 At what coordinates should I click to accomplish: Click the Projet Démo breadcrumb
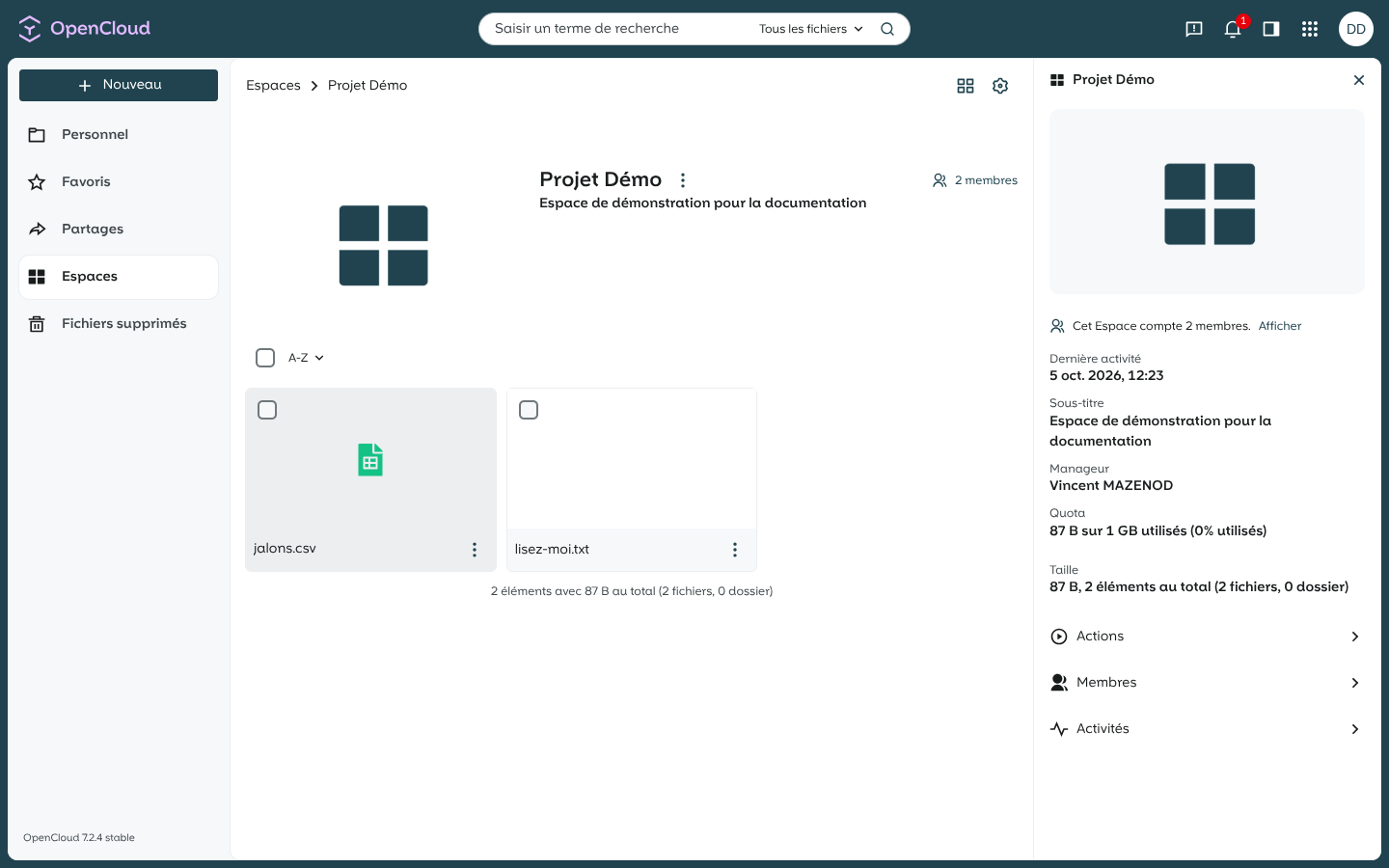click(x=368, y=86)
